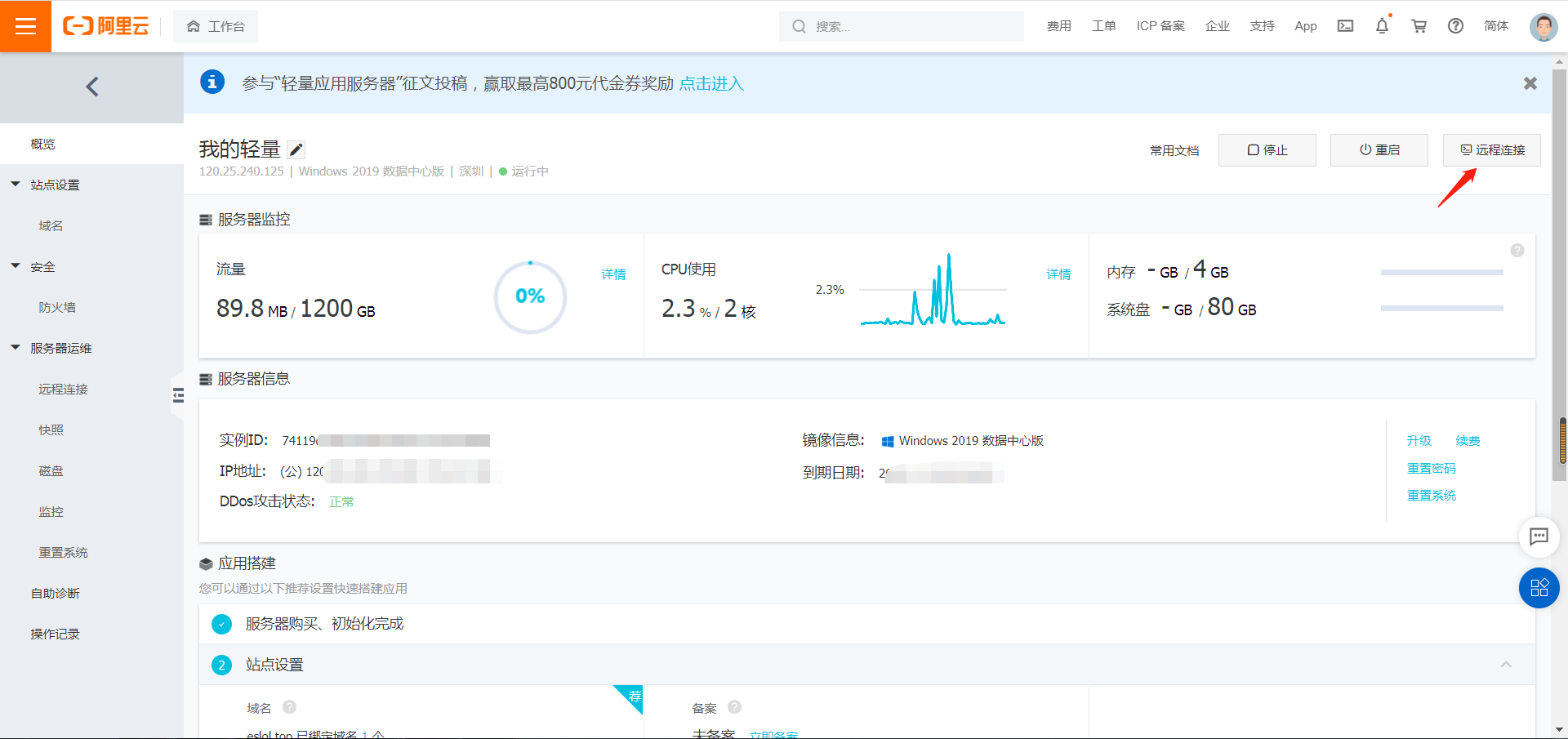The image size is (1568, 739).
Task: Edit the server name 我的轻量
Action: tap(296, 149)
